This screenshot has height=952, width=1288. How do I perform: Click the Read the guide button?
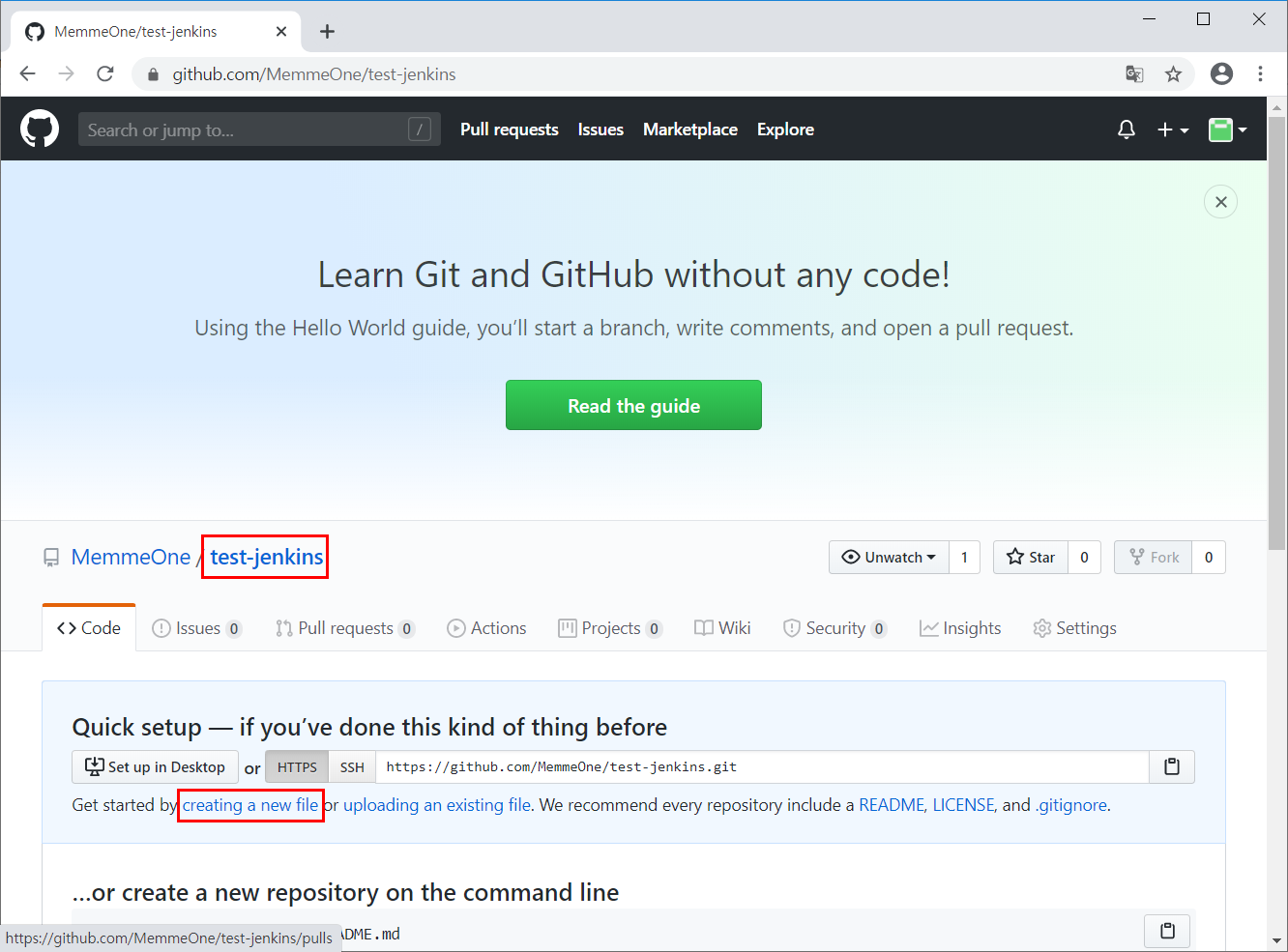click(x=633, y=405)
